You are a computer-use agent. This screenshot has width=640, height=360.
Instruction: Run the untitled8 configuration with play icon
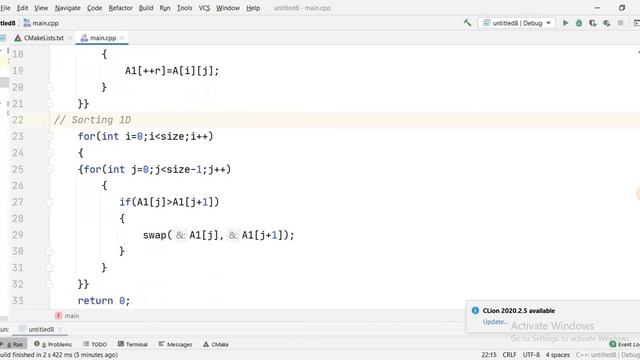pos(565,23)
